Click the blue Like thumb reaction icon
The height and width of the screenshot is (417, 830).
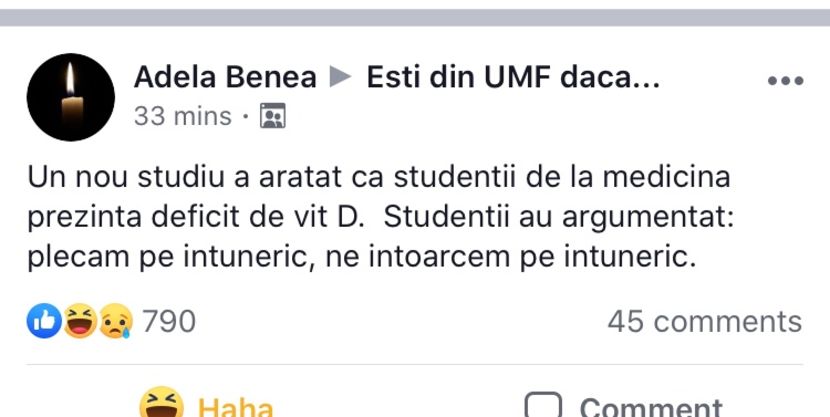click(x=44, y=321)
